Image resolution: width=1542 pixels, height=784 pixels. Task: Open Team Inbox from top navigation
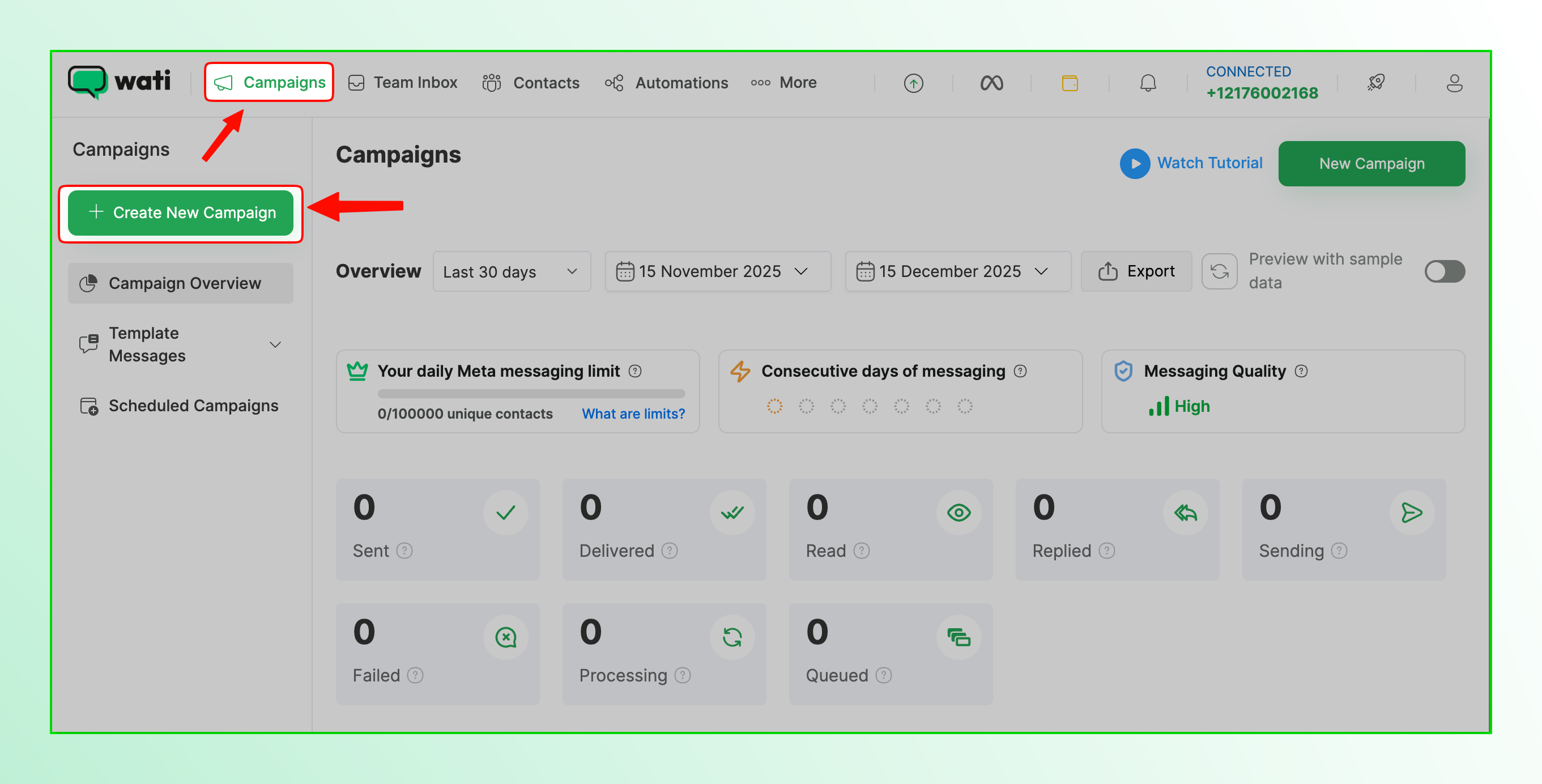403,83
